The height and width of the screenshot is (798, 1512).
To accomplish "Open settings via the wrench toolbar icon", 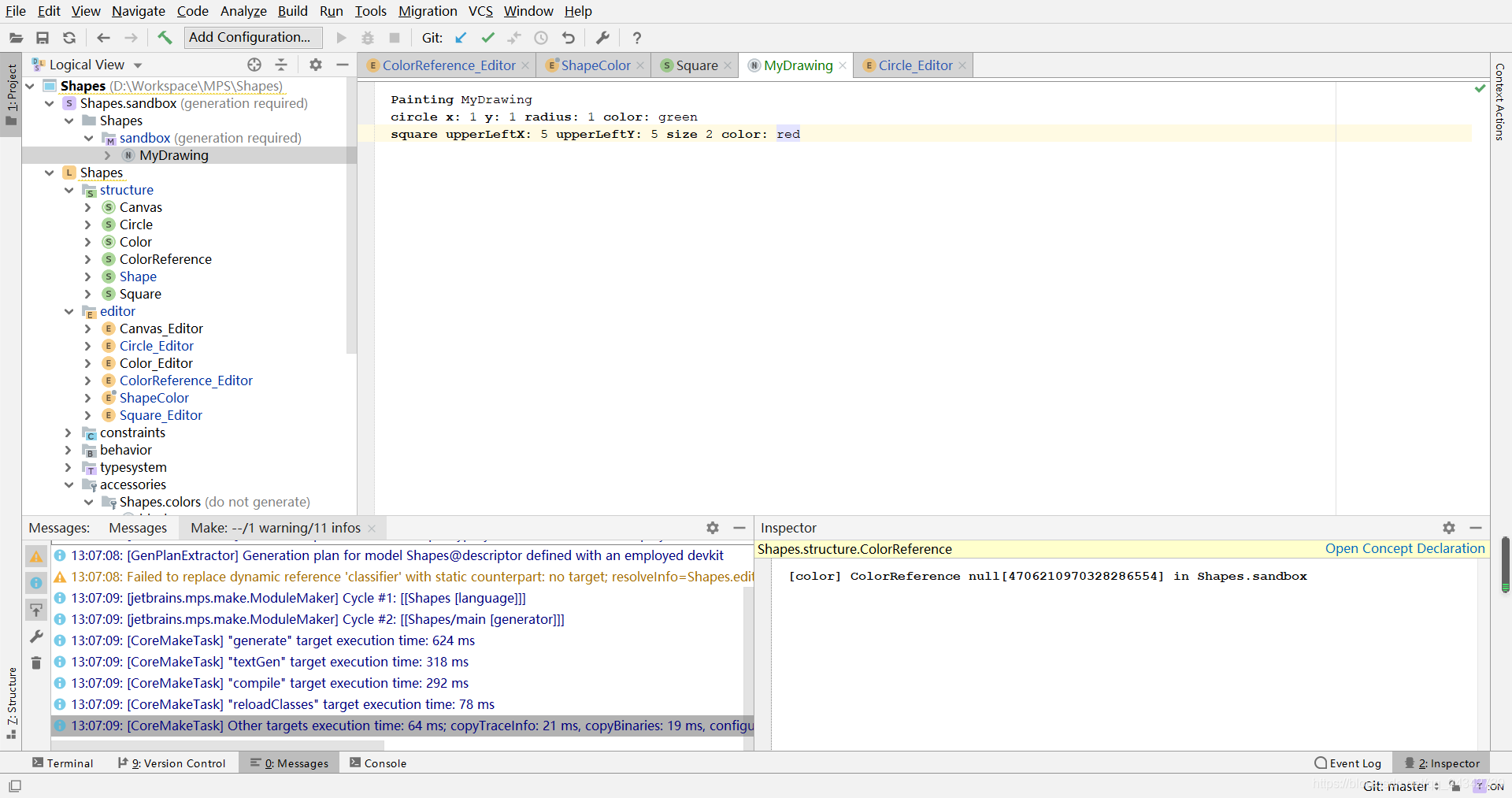I will point(602,38).
